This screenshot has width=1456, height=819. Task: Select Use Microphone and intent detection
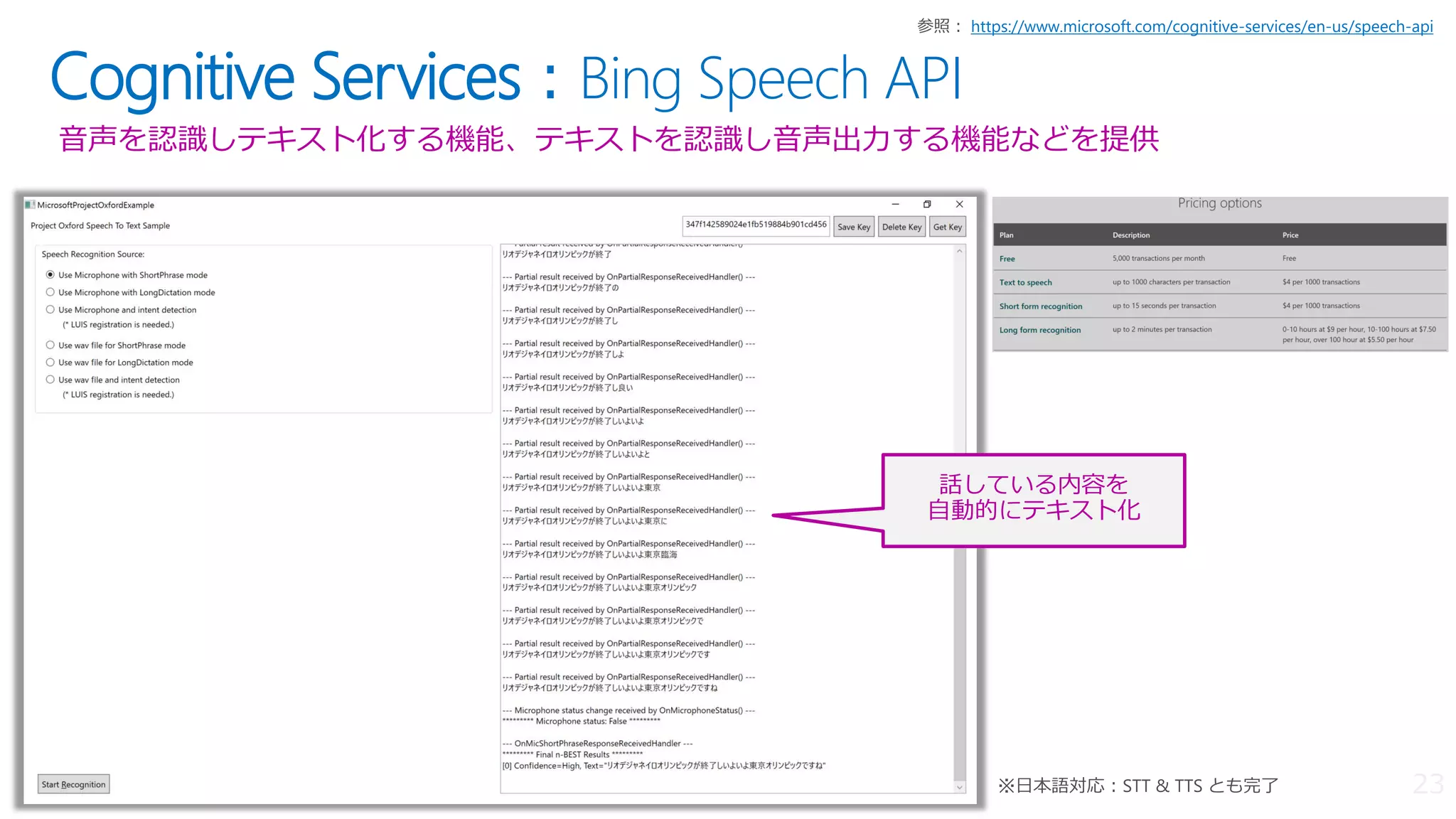point(121,310)
